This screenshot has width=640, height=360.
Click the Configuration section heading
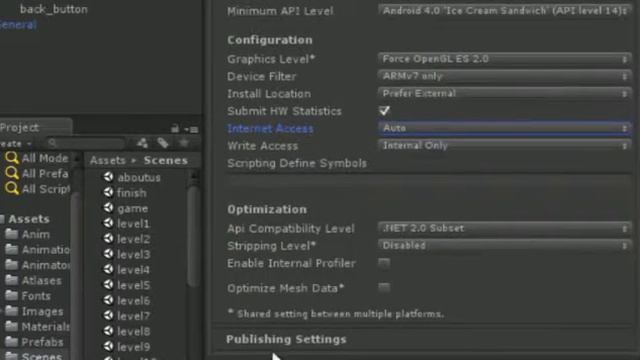coord(270,40)
